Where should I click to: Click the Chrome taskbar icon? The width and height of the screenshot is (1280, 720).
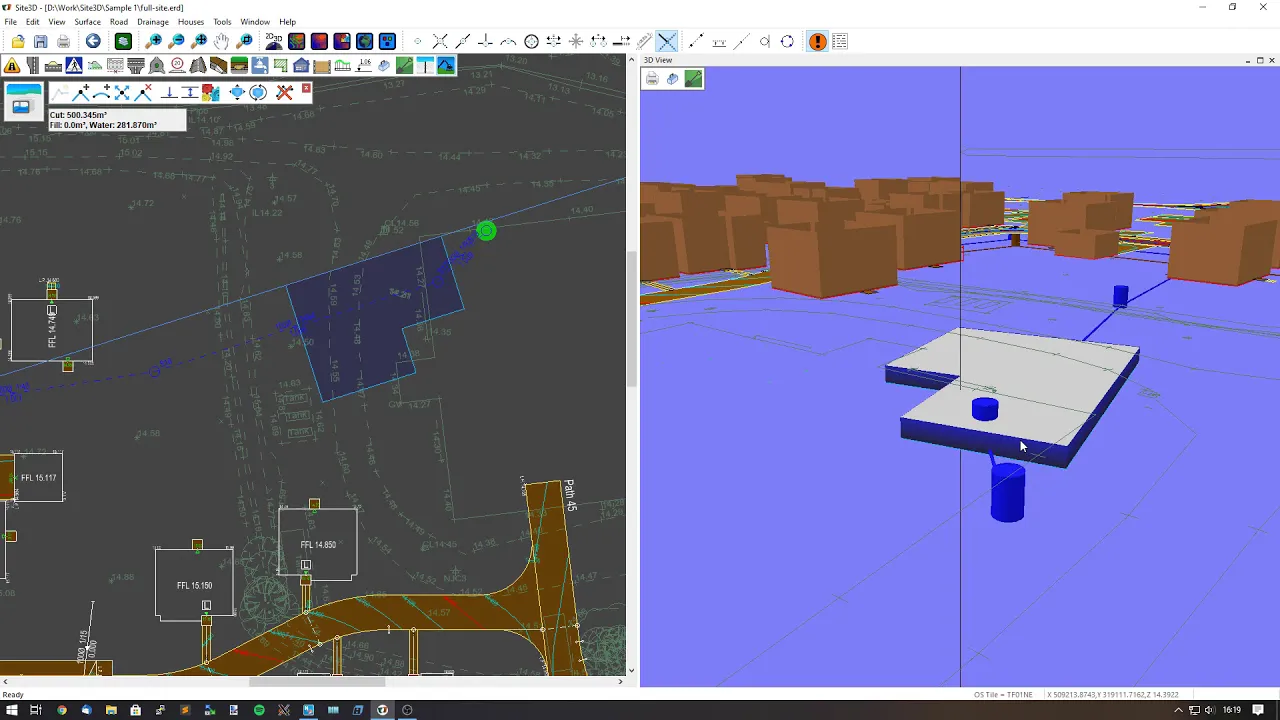[62, 710]
